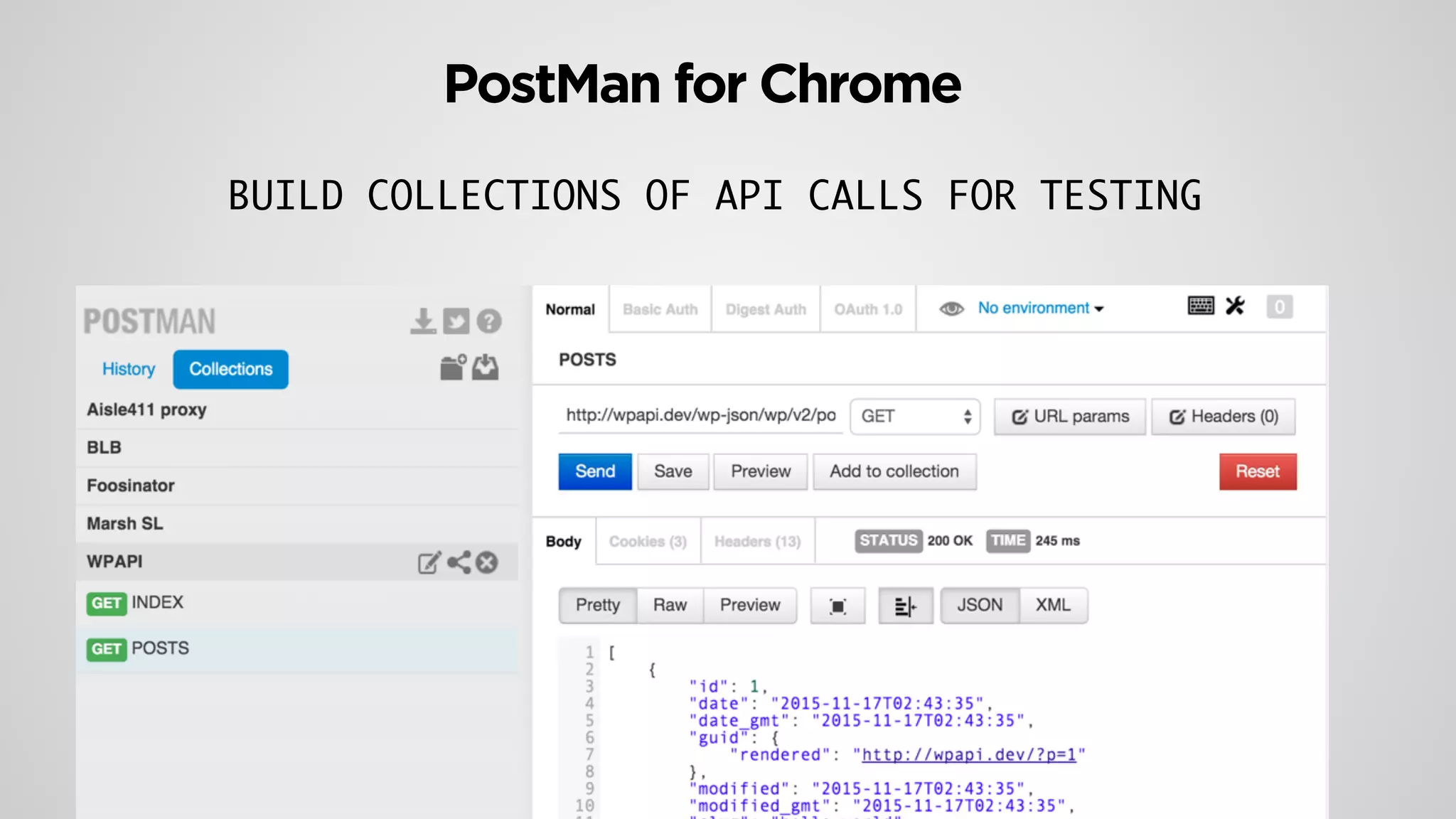Open the Cookies (3) tab
This screenshot has width=1456, height=819.
[648, 542]
